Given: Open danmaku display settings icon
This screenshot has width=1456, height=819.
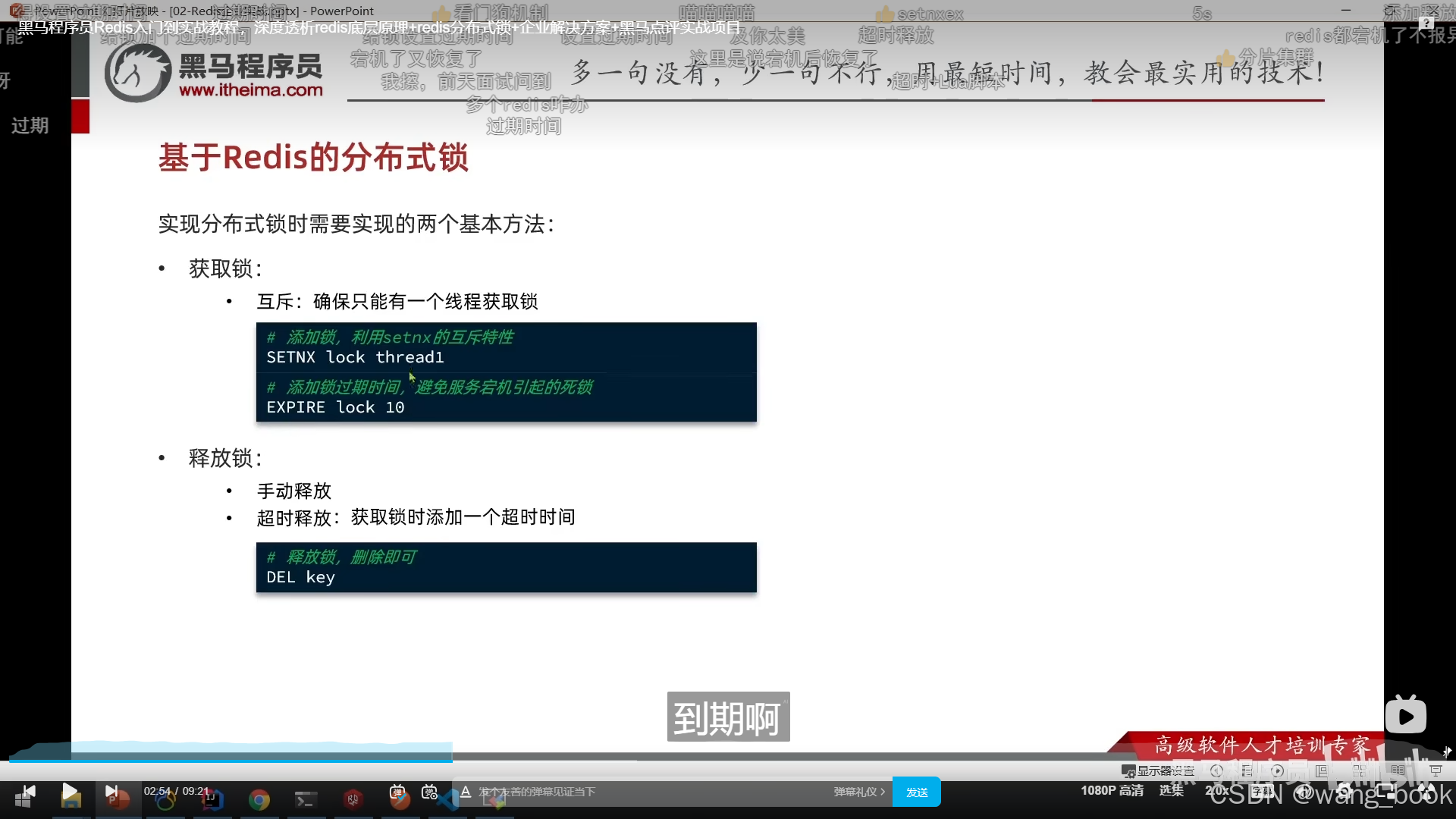Looking at the screenshot, I should [x=430, y=792].
